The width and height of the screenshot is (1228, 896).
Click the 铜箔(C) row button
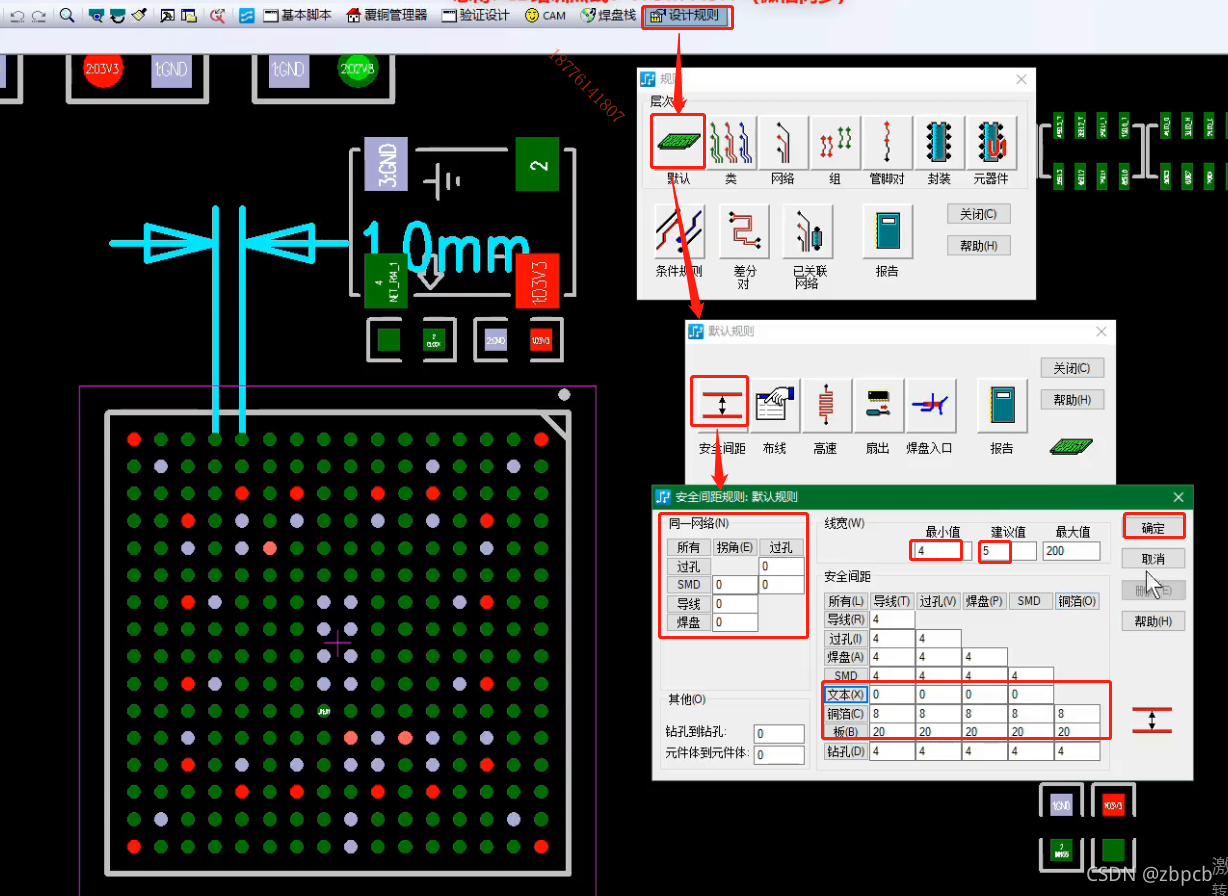[x=846, y=713]
